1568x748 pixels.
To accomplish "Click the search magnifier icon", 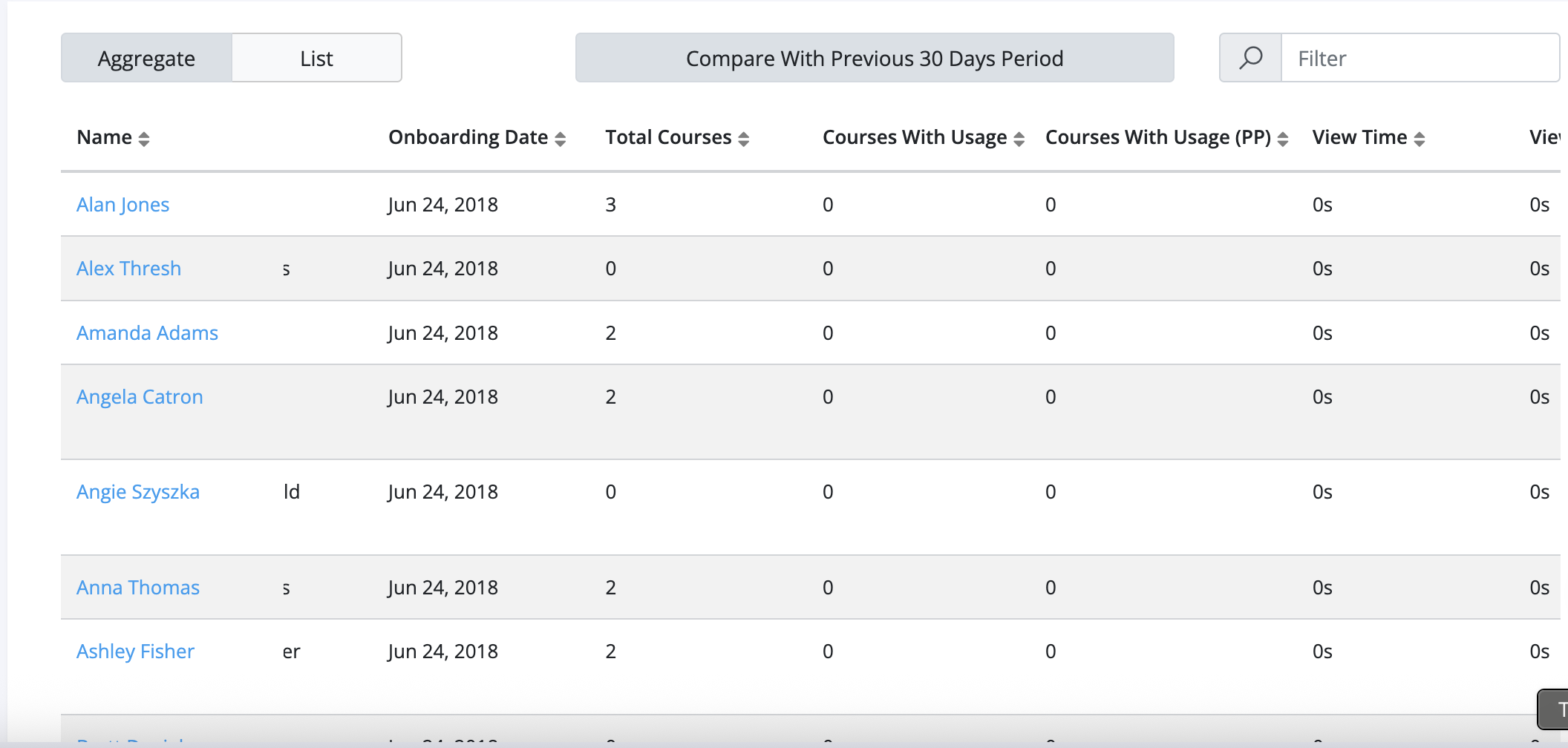I will (x=1251, y=58).
